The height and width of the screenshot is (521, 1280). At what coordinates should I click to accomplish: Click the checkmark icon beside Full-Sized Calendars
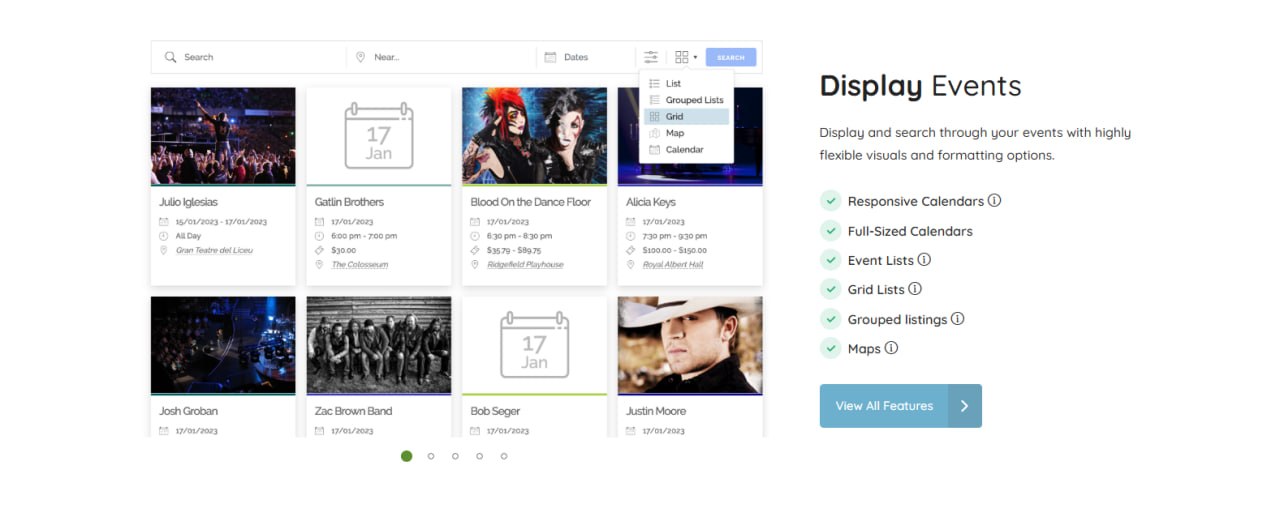click(830, 230)
